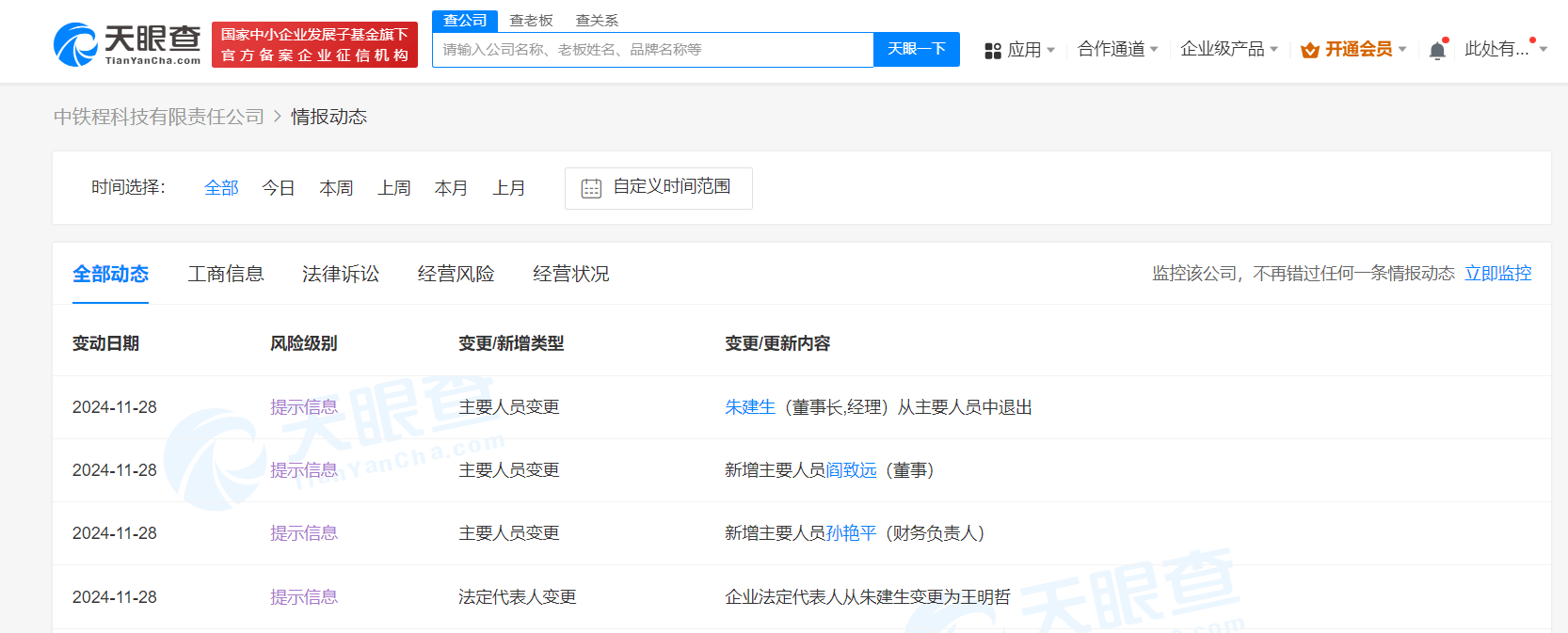The width and height of the screenshot is (1568, 633).
Task: Click the company name search field
Action: (653, 50)
